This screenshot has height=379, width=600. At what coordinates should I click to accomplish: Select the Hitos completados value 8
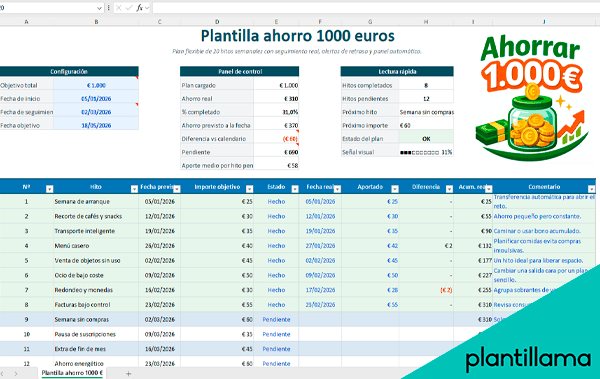426,85
